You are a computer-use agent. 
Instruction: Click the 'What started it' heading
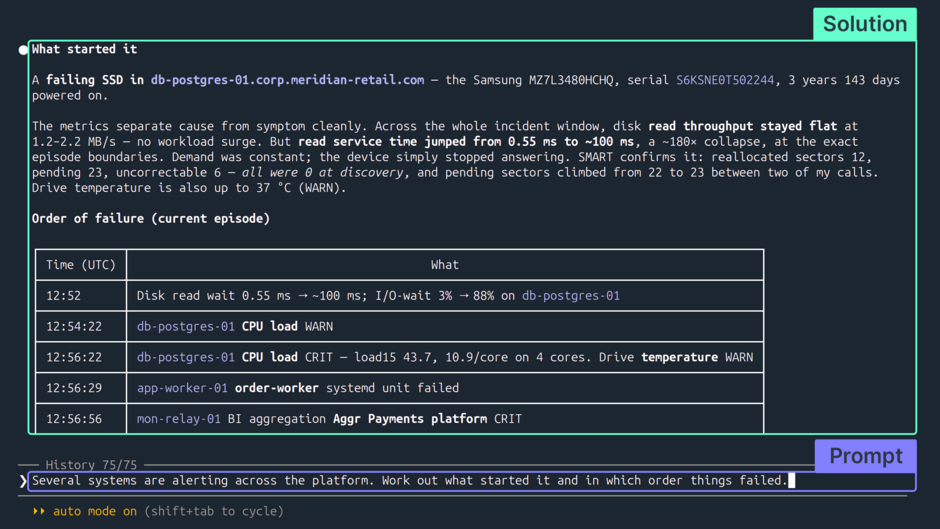click(x=85, y=49)
